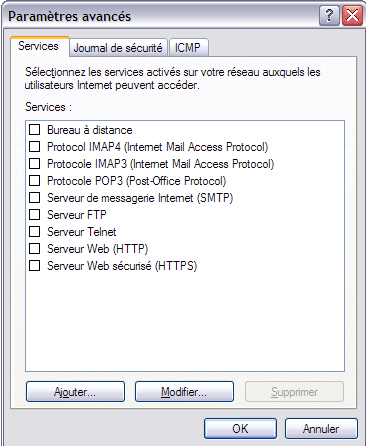Click the Ajouter... button
Screen dimensions: 366x446
[x=75, y=392]
